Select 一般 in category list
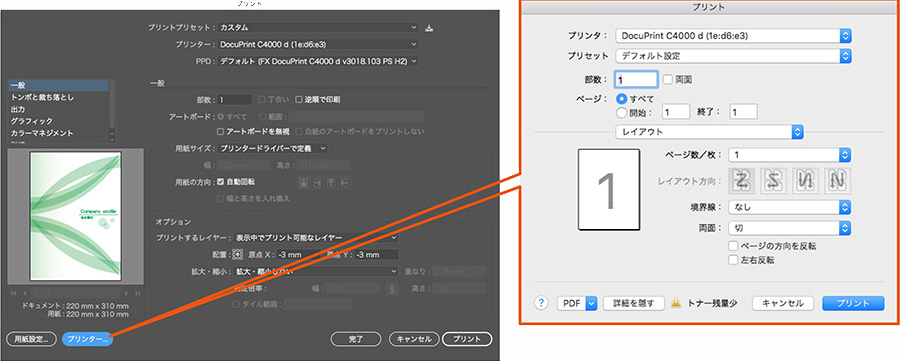The width and height of the screenshot is (900, 361). coord(58,86)
